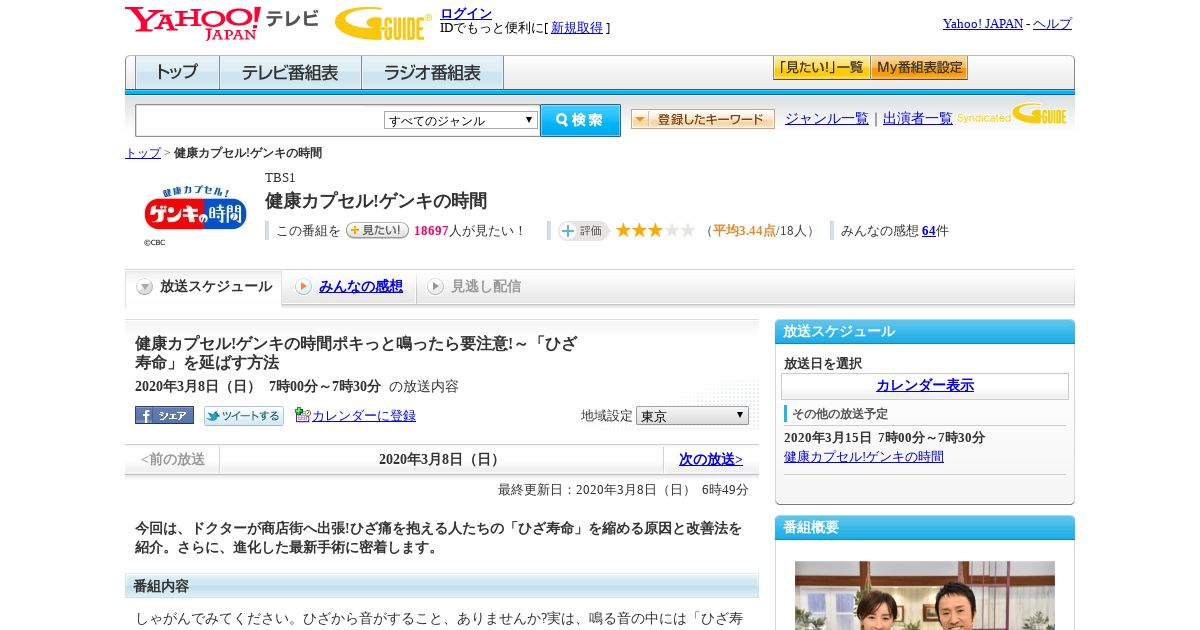Click the ログイン link

(466, 13)
